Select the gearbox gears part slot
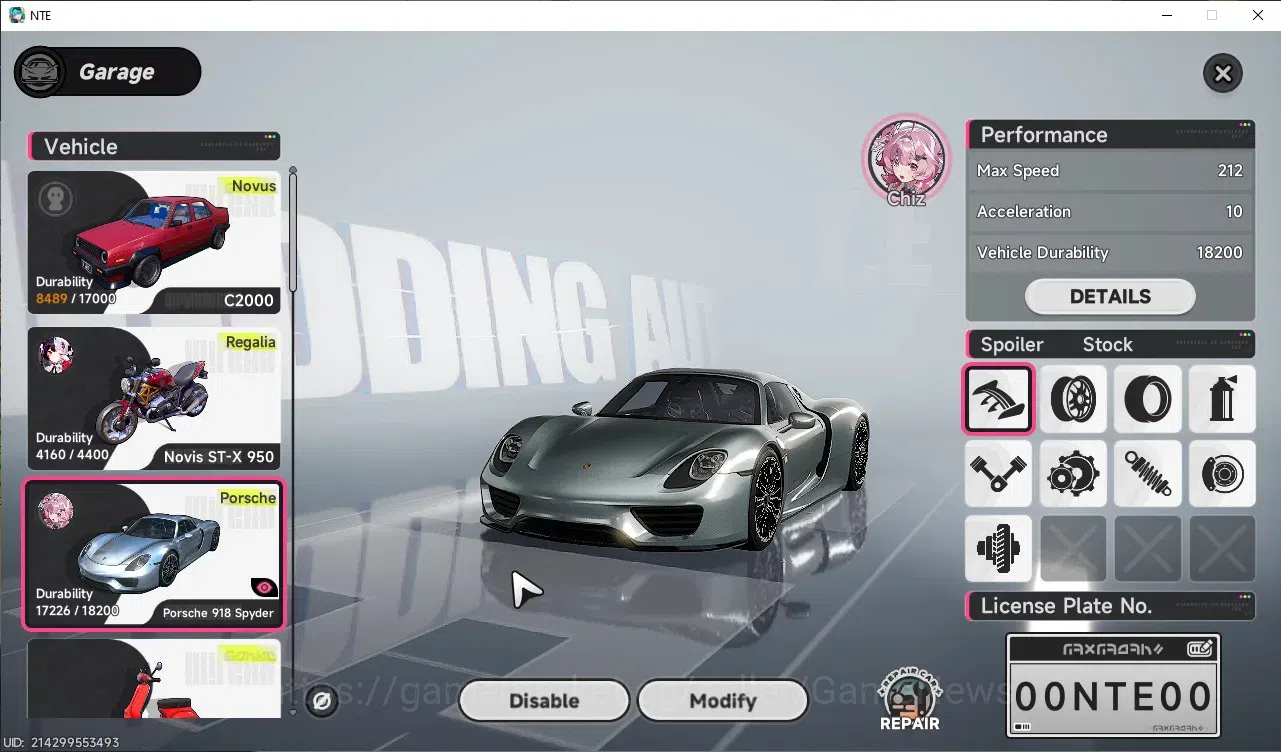The width and height of the screenshot is (1281, 752). (x=1073, y=473)
